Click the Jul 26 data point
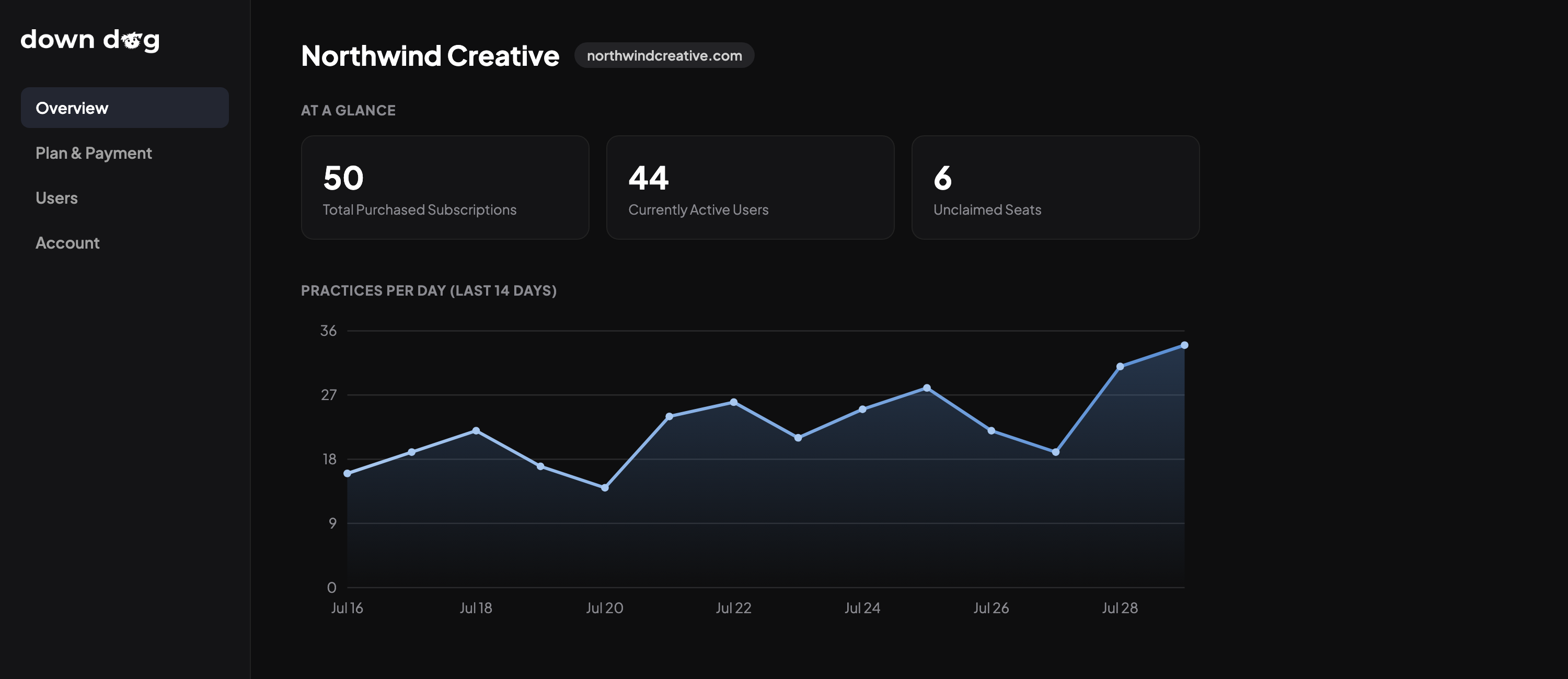 click(991, 431)
